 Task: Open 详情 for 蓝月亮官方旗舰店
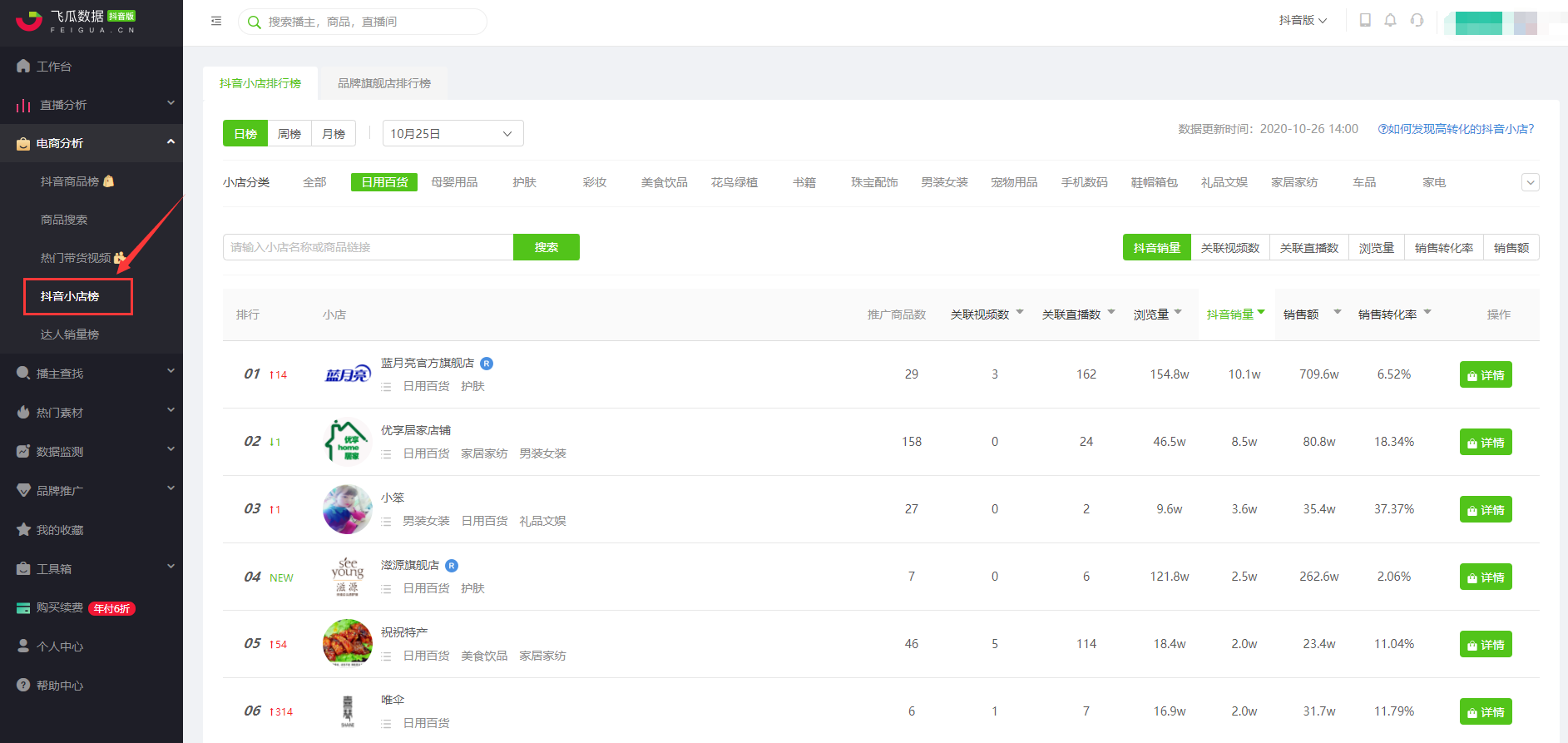click(1486, 374)
